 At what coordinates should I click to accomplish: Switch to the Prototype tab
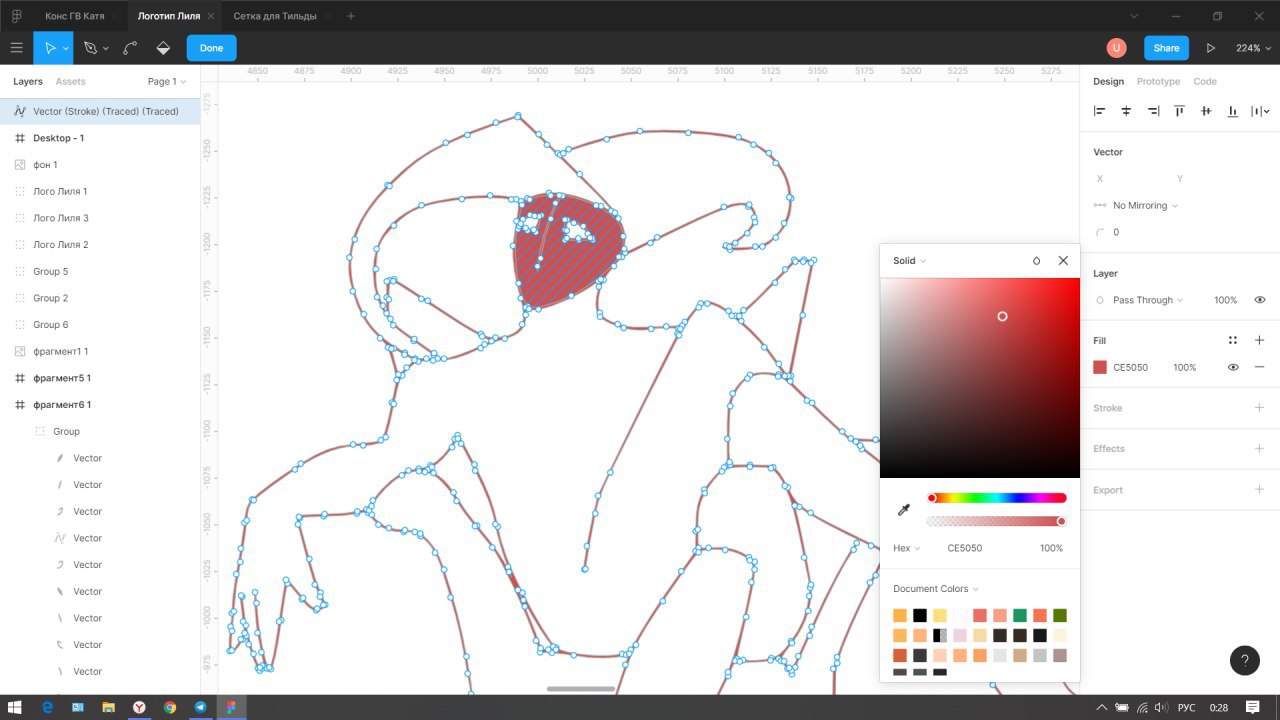[1158, 81]
